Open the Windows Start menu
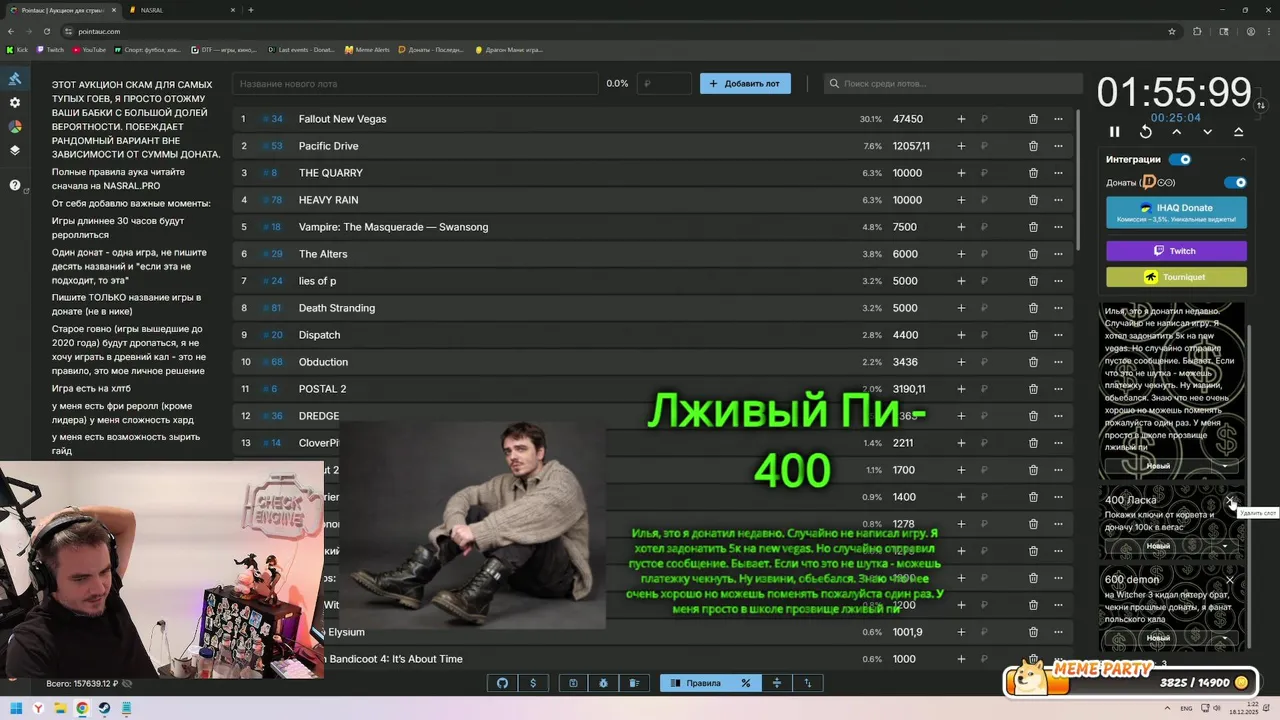This screenshot has width=1280, height=720. pos(17,708)
